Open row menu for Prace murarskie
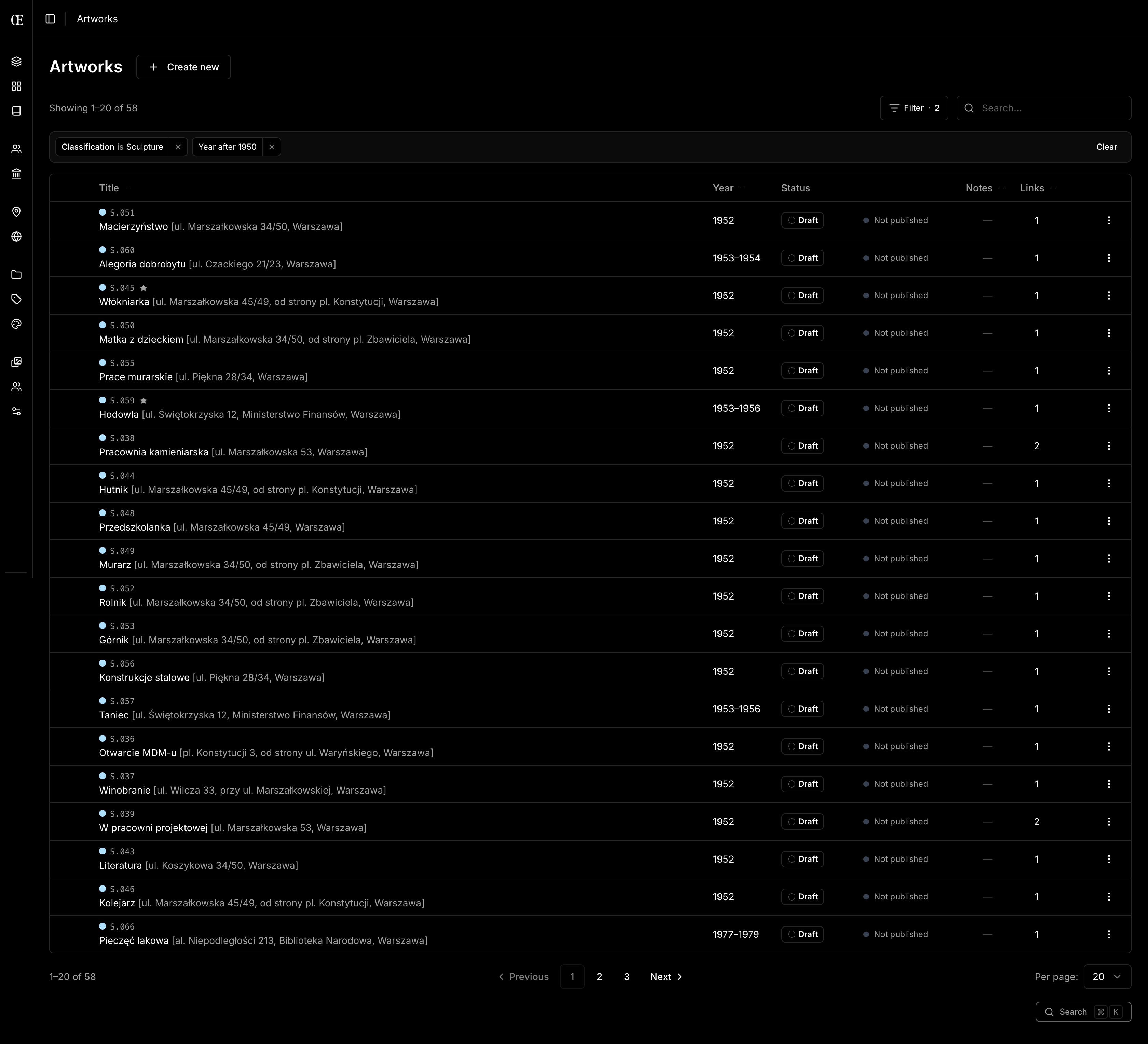 coord(1109,371)
